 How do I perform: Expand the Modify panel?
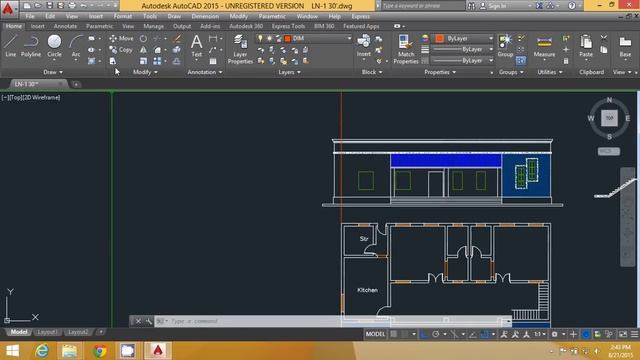pyautogui.click(x=145, y=72)
